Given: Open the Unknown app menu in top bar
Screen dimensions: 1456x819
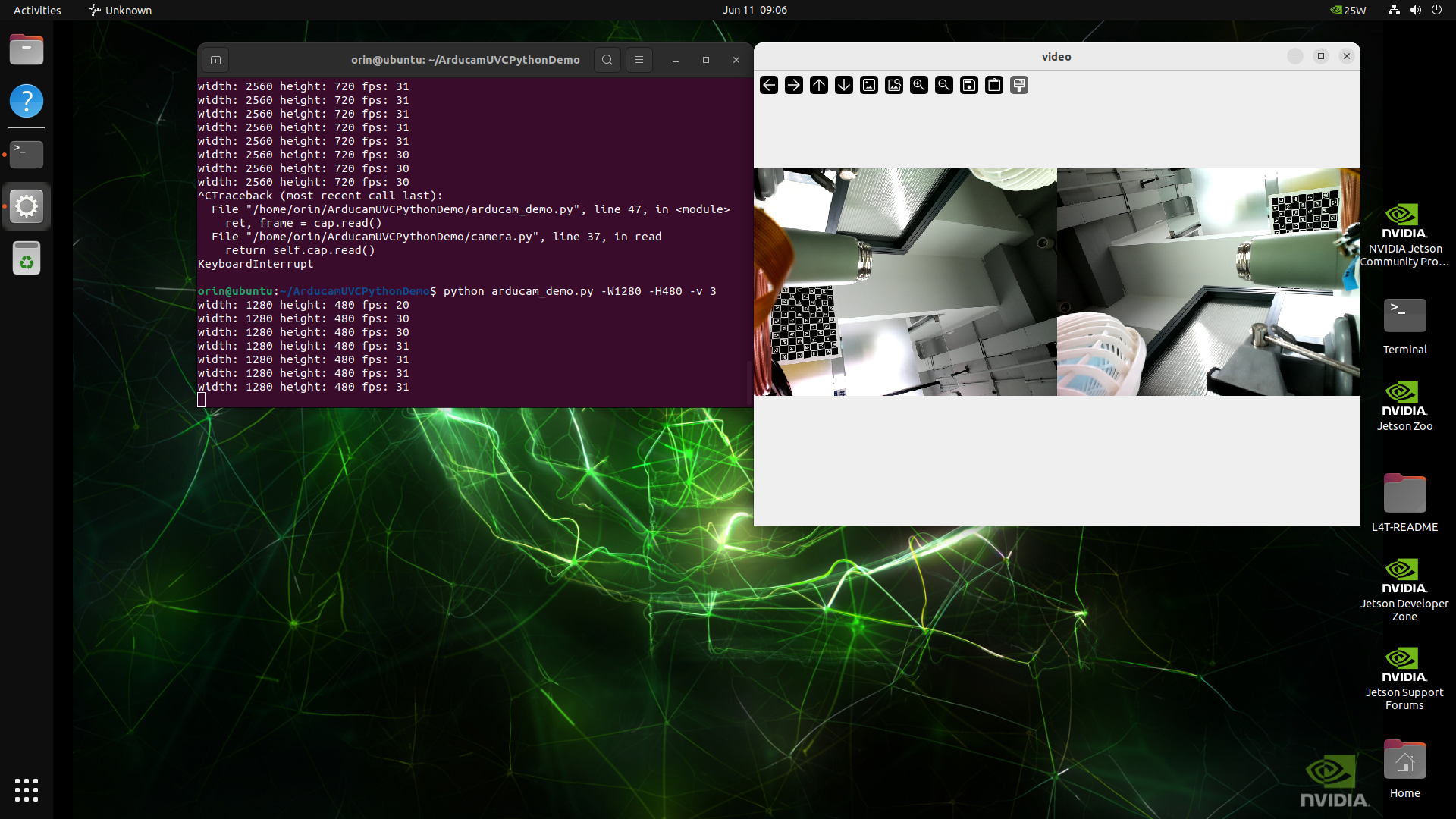Looking at the screenshot, I should pos(120,10).
